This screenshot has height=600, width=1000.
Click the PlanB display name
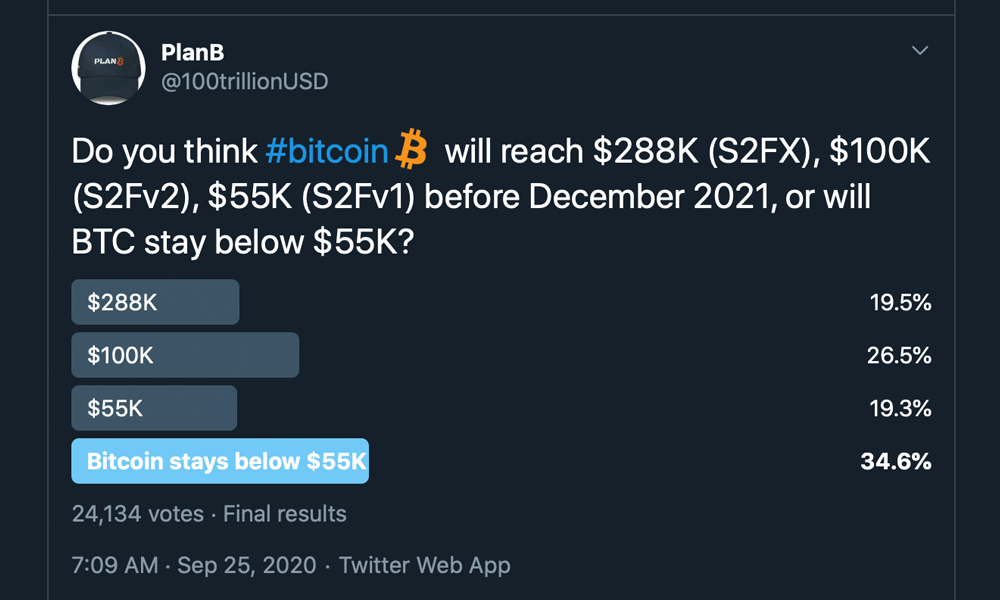193,52
